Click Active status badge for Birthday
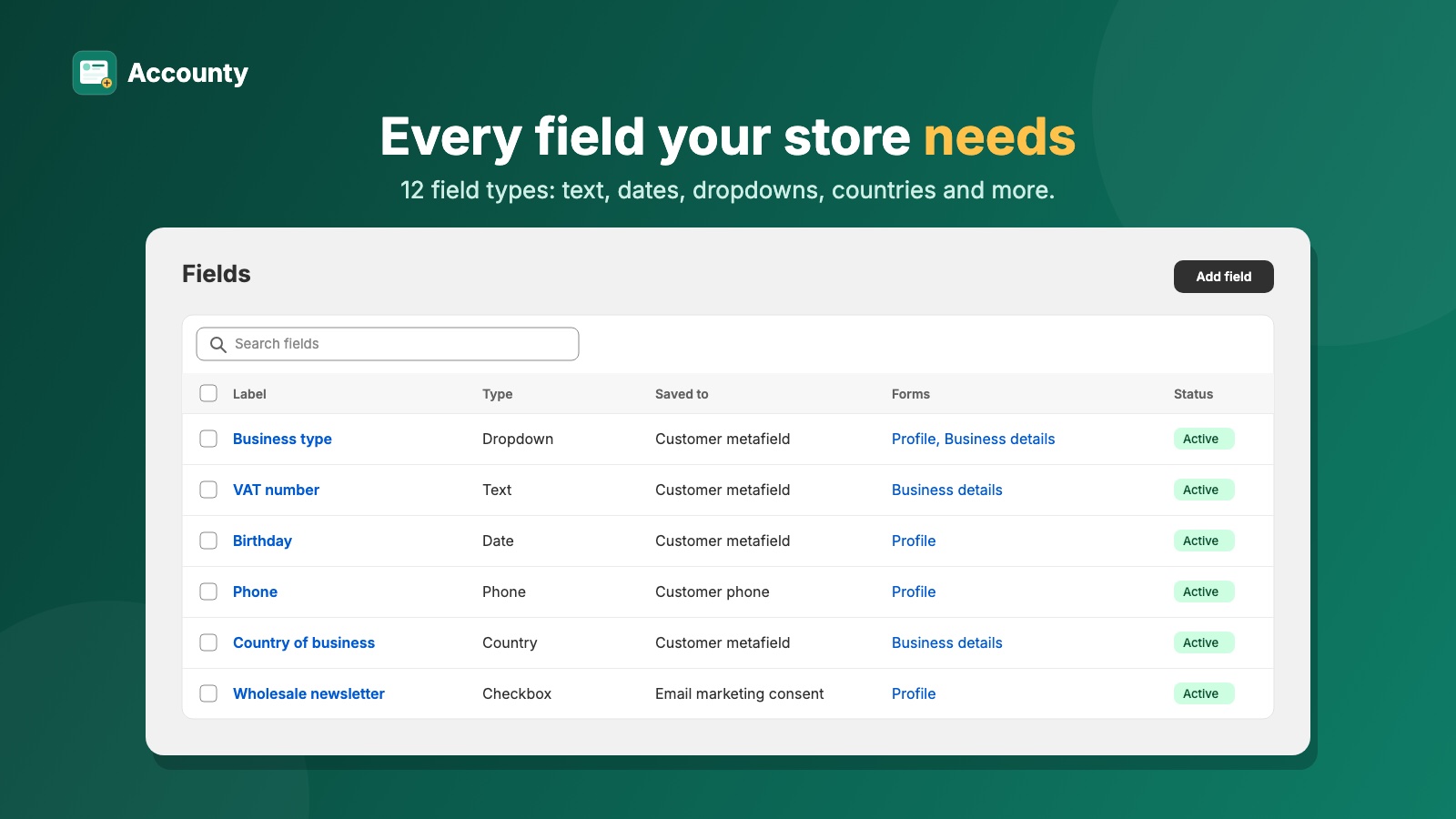Screen dimensions: 1456x819 1204,541
